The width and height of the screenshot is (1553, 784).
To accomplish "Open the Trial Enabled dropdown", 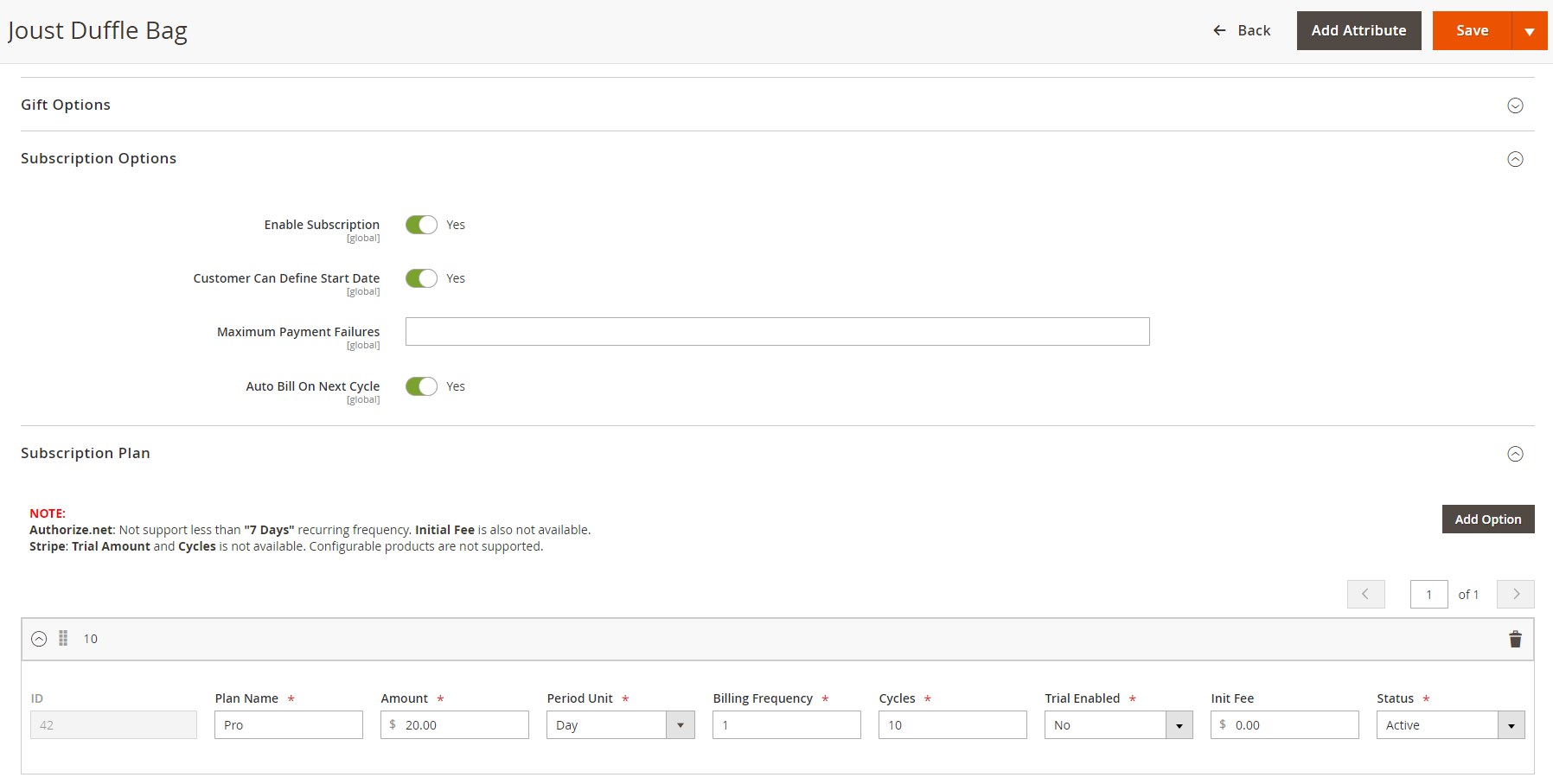I will click(x=1118, y=725).
